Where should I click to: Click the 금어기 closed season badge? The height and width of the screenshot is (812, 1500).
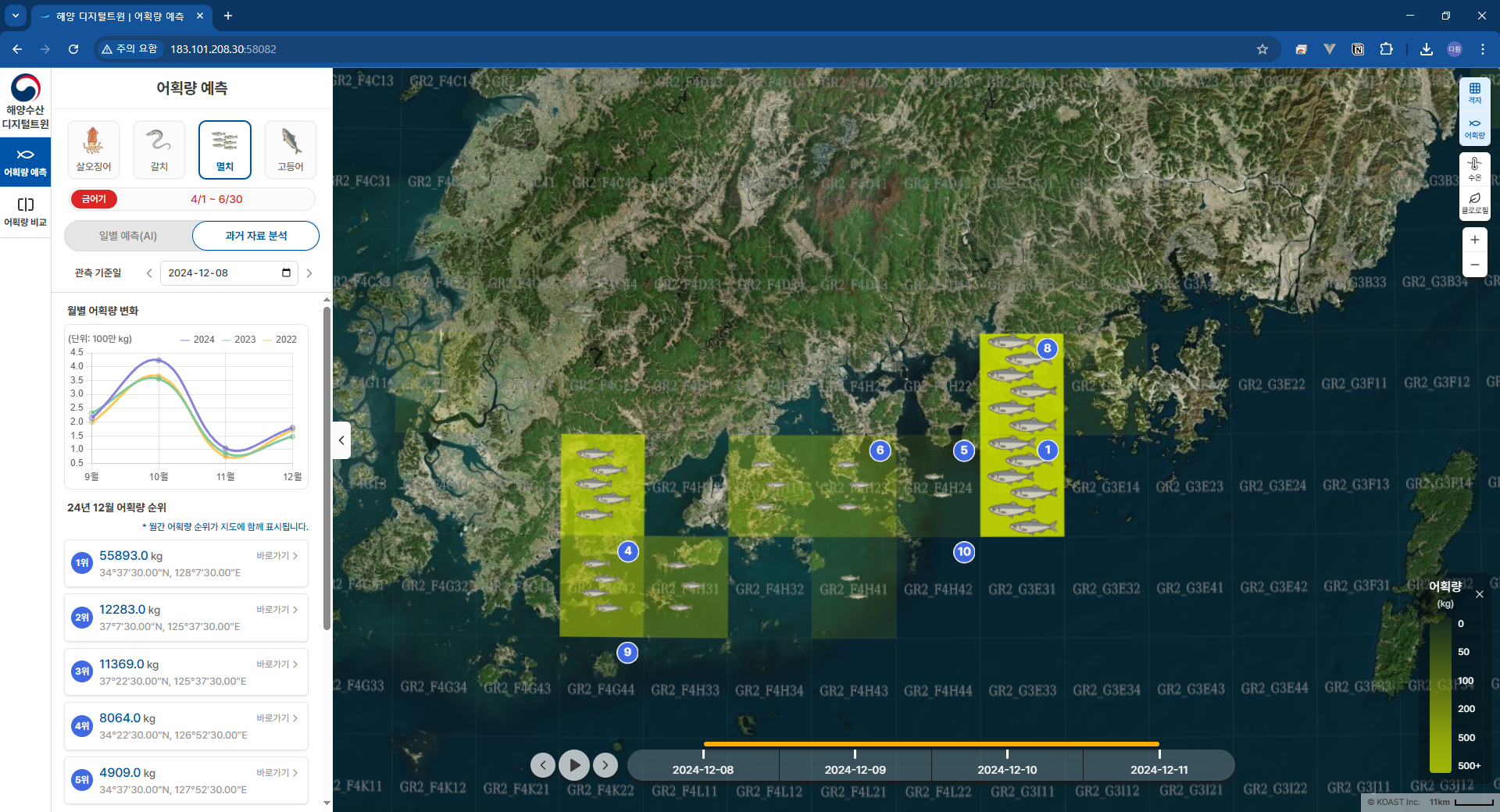point(94,199)
